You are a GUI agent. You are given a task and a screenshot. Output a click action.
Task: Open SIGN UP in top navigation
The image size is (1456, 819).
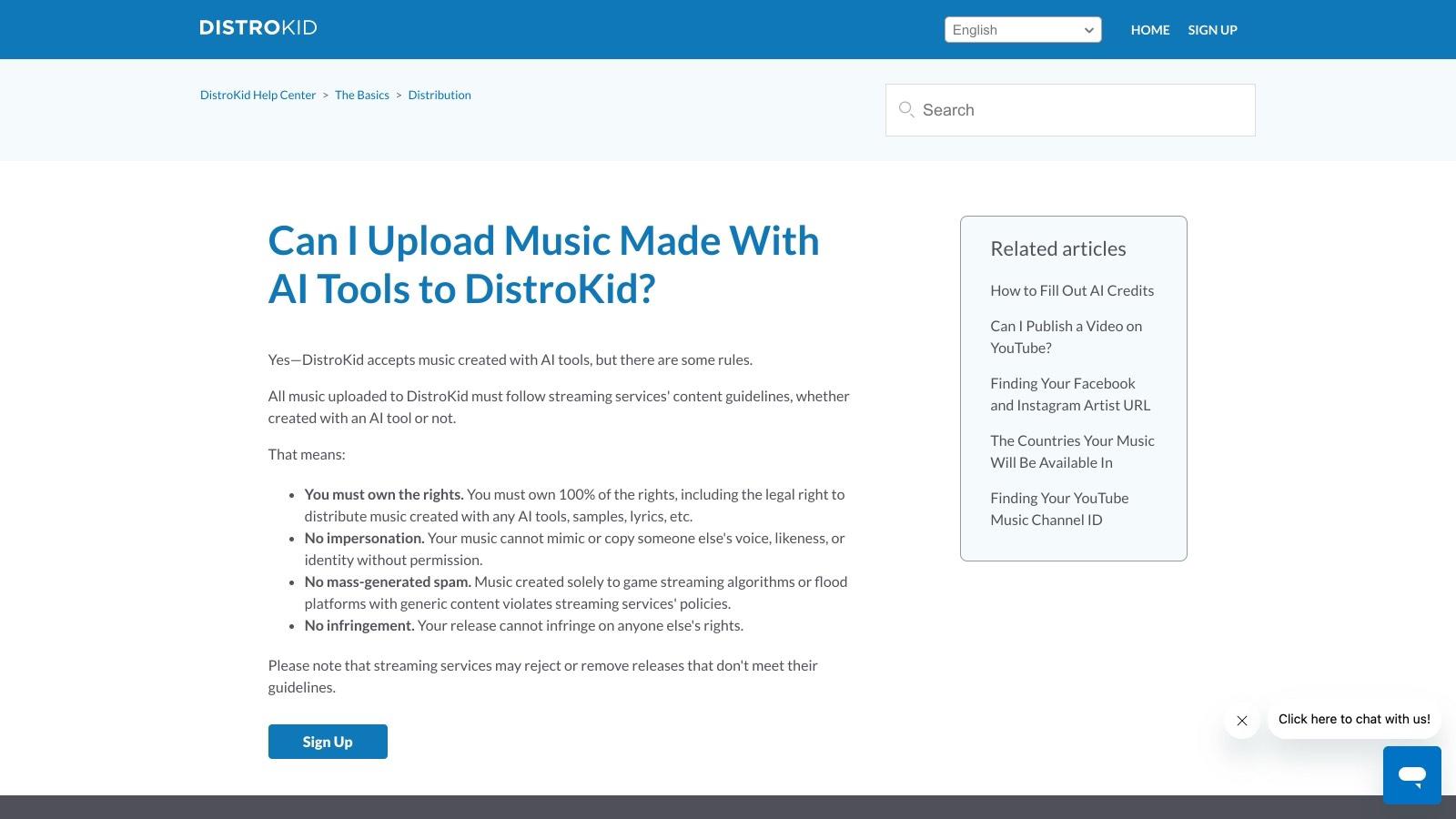[x=1212, y=30]
